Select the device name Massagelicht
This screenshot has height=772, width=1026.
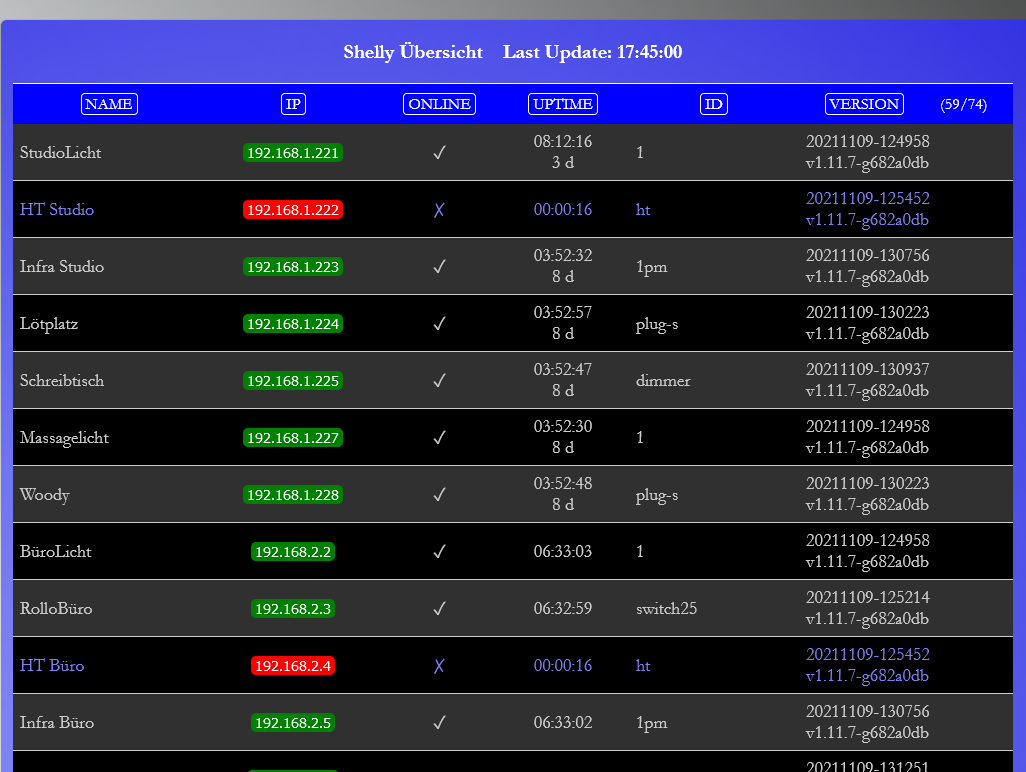point(64,438)
